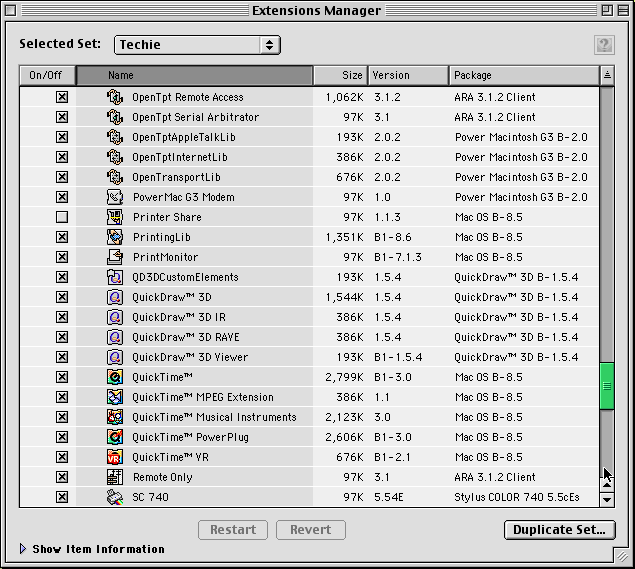This screenshot has width=635, height=569.
Task: Click the sort order button above scrollbar
Action: (x=607, y=75)
